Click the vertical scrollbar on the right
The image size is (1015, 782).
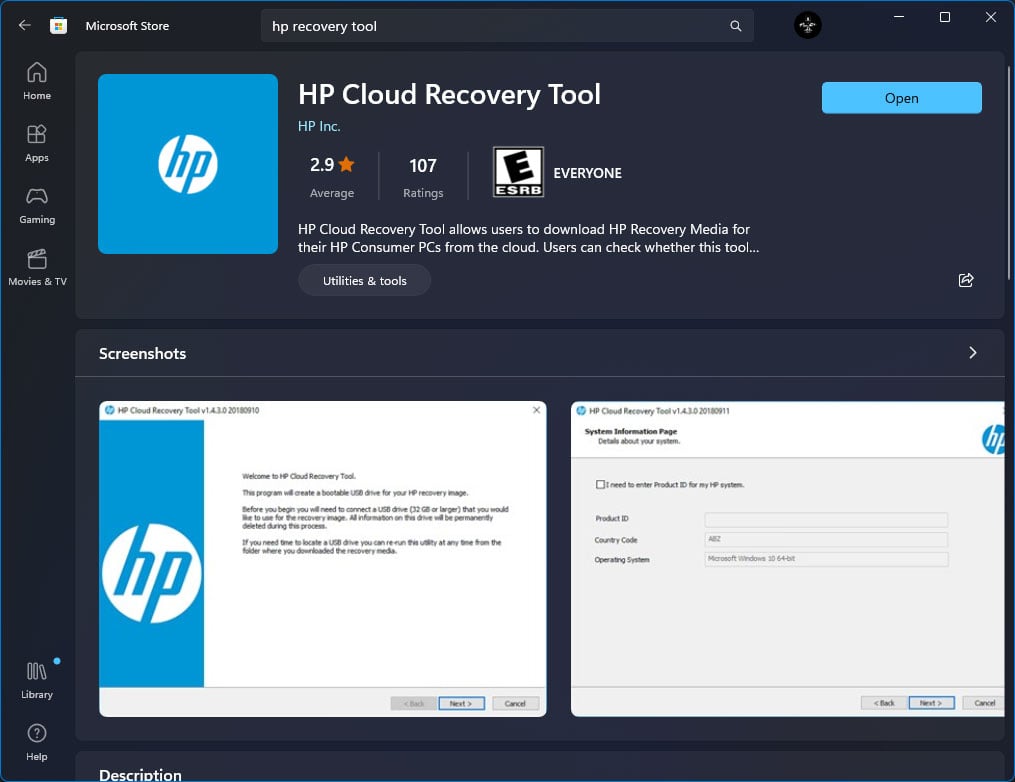1009,173
